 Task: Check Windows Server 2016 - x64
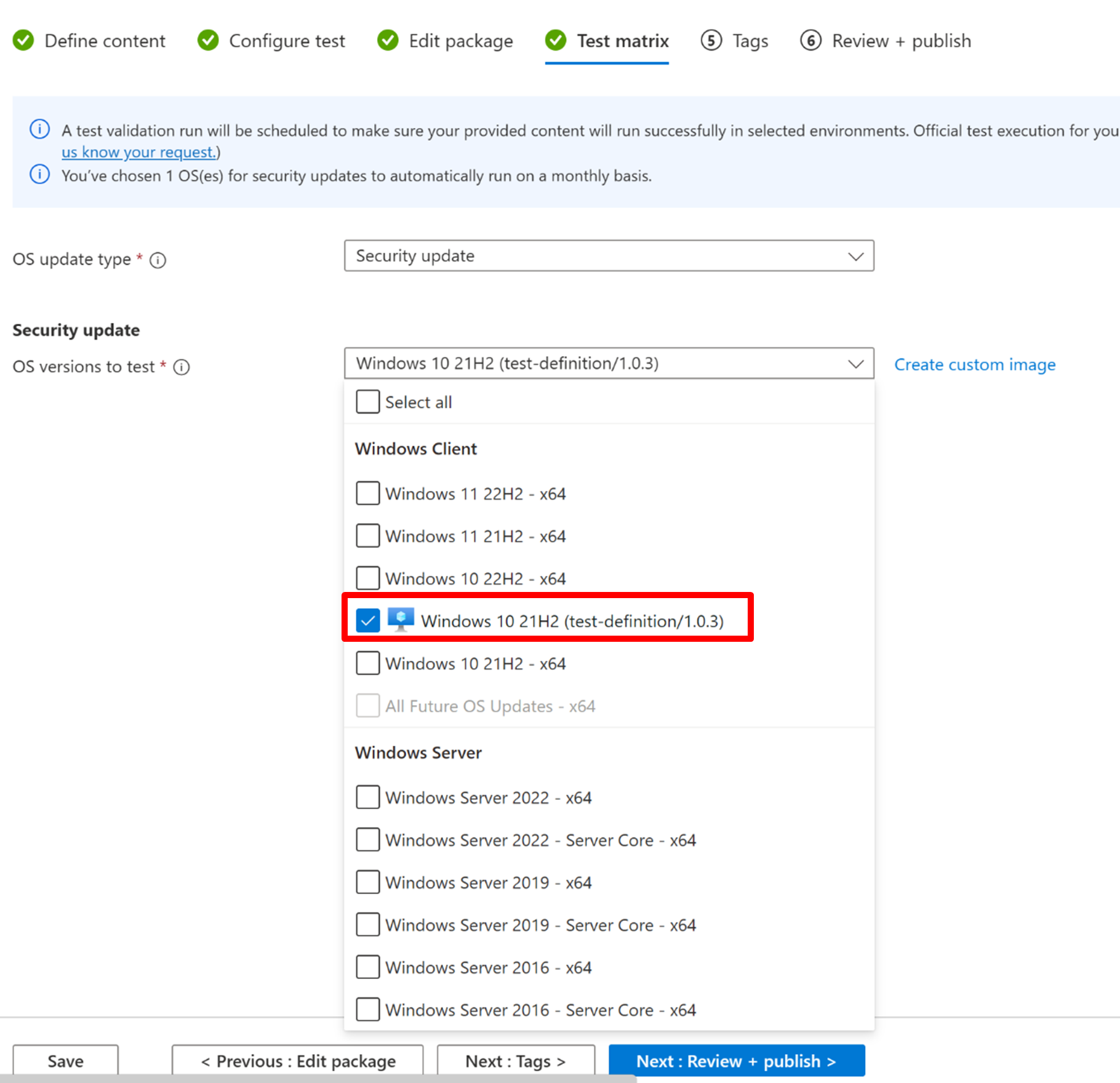click(x=368, y=967)
